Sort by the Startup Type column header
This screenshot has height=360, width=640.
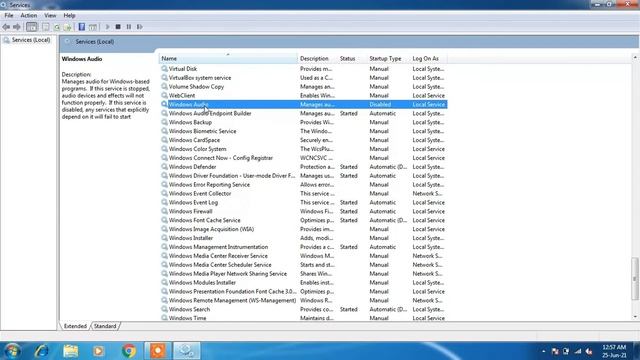pyautogui.click(x=388, y=59)
